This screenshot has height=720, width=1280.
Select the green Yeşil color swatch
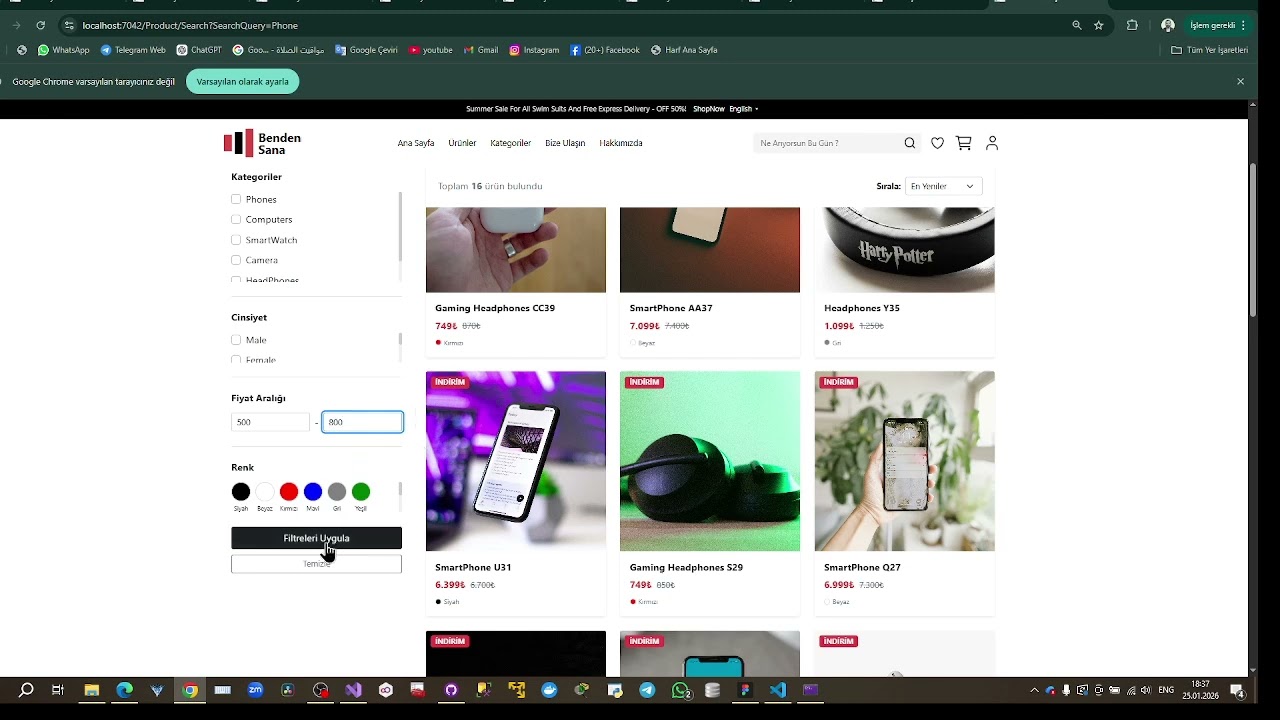click(x=361, y=492)
